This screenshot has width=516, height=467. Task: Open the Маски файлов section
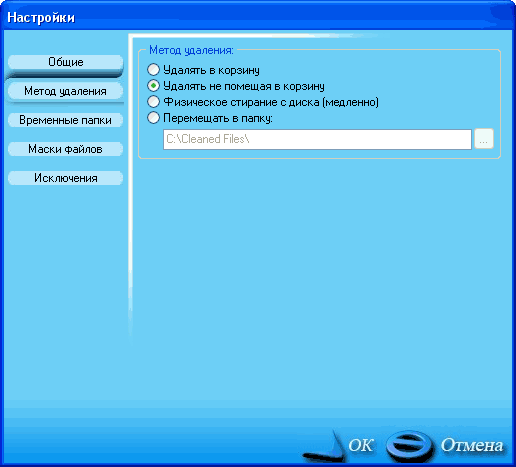click(66, 149)
